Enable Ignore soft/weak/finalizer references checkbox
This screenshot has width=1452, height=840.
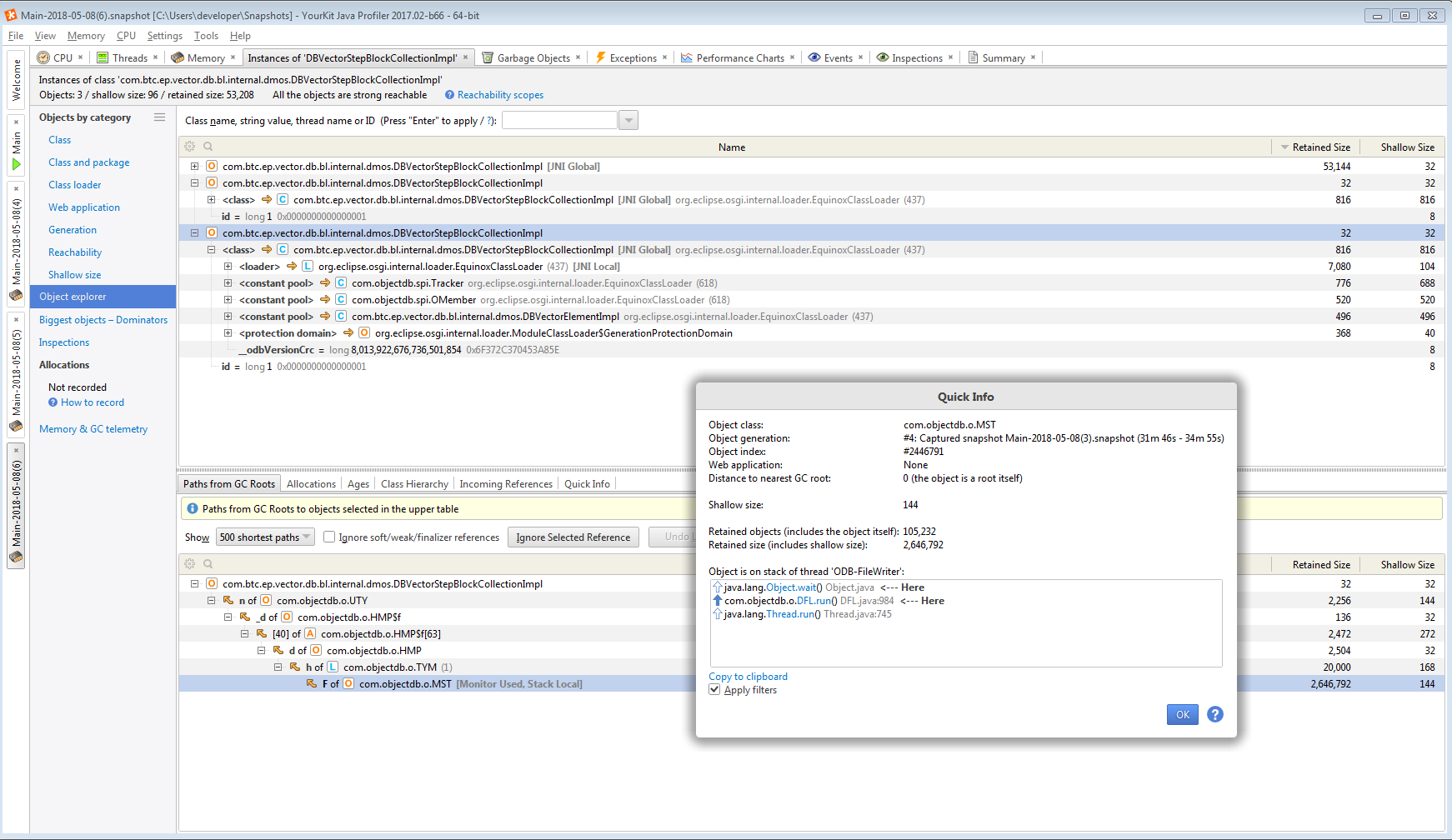(329, 537)
